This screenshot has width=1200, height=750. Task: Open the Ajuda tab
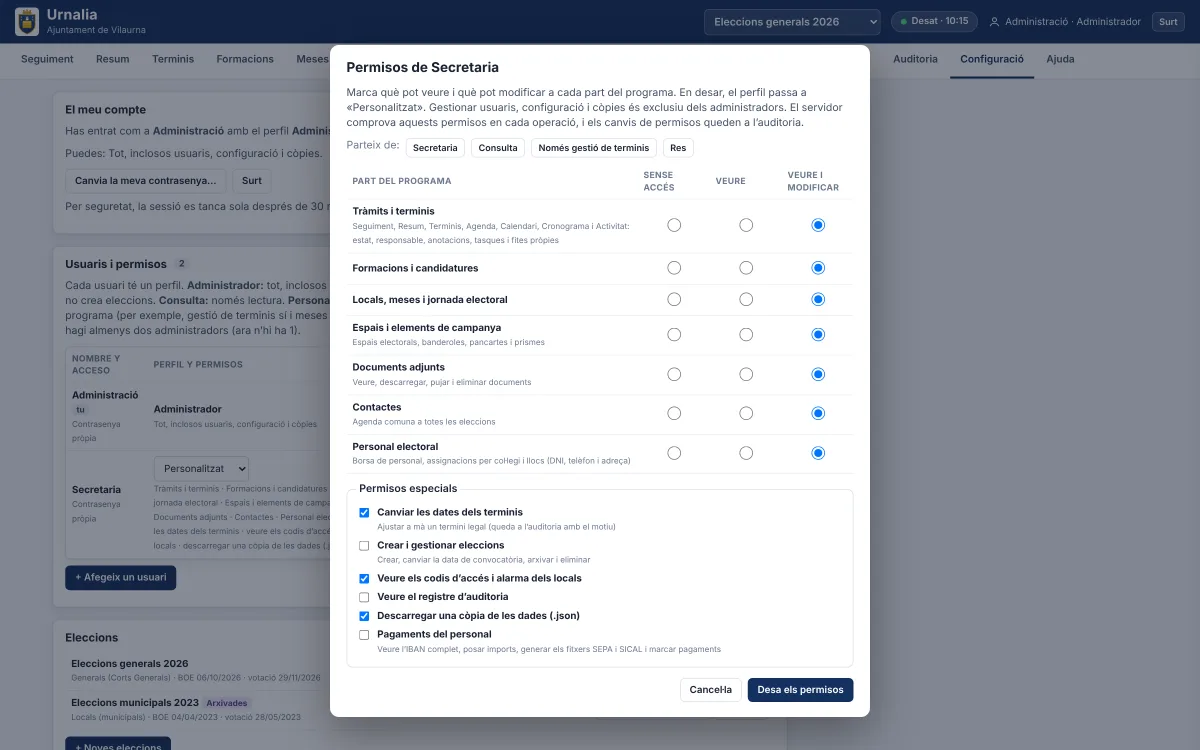tap(1060, 59)
